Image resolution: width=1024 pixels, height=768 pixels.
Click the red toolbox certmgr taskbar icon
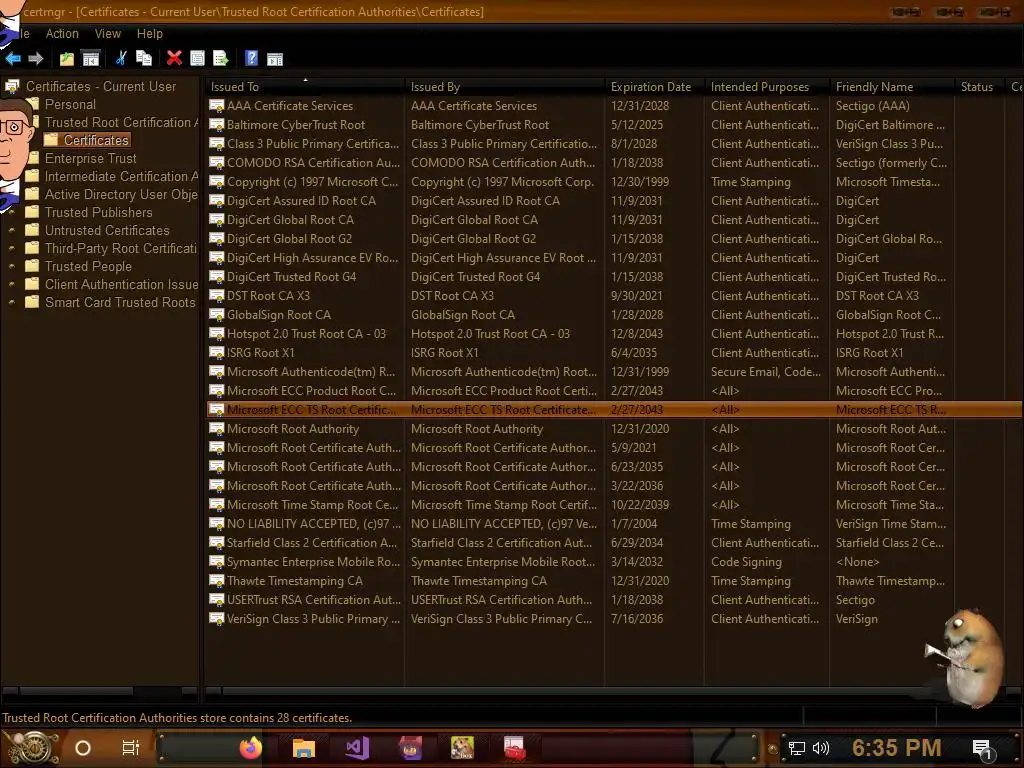tap(515, 748)
